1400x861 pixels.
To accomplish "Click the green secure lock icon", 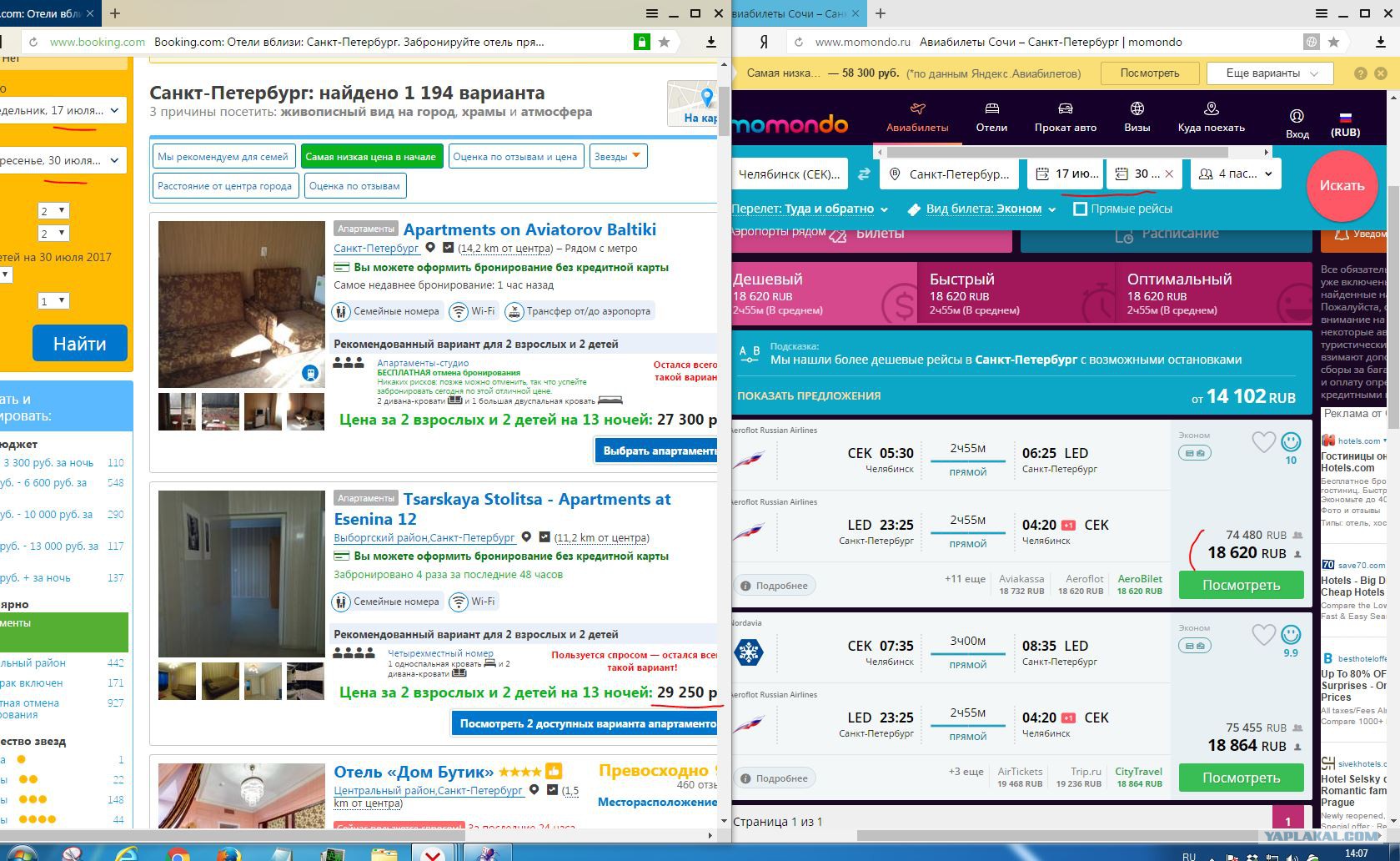I will pyautogui.click(x=641, y=42).
